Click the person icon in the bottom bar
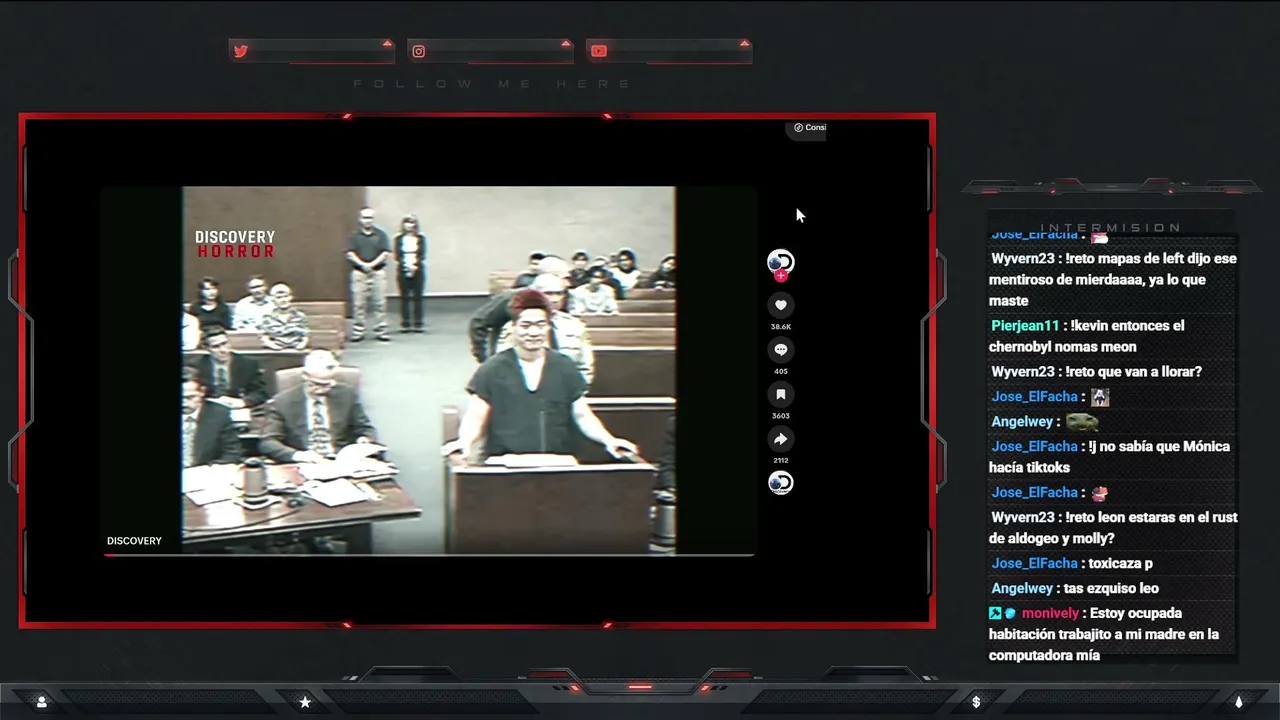This screenshot has height=720, width=1280. (x=41, y=702)
